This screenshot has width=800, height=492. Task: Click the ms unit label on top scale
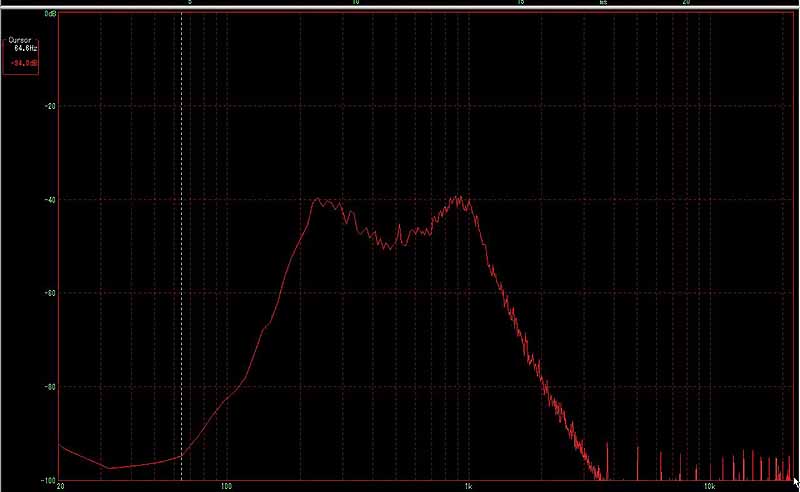(x=603, y=3)
